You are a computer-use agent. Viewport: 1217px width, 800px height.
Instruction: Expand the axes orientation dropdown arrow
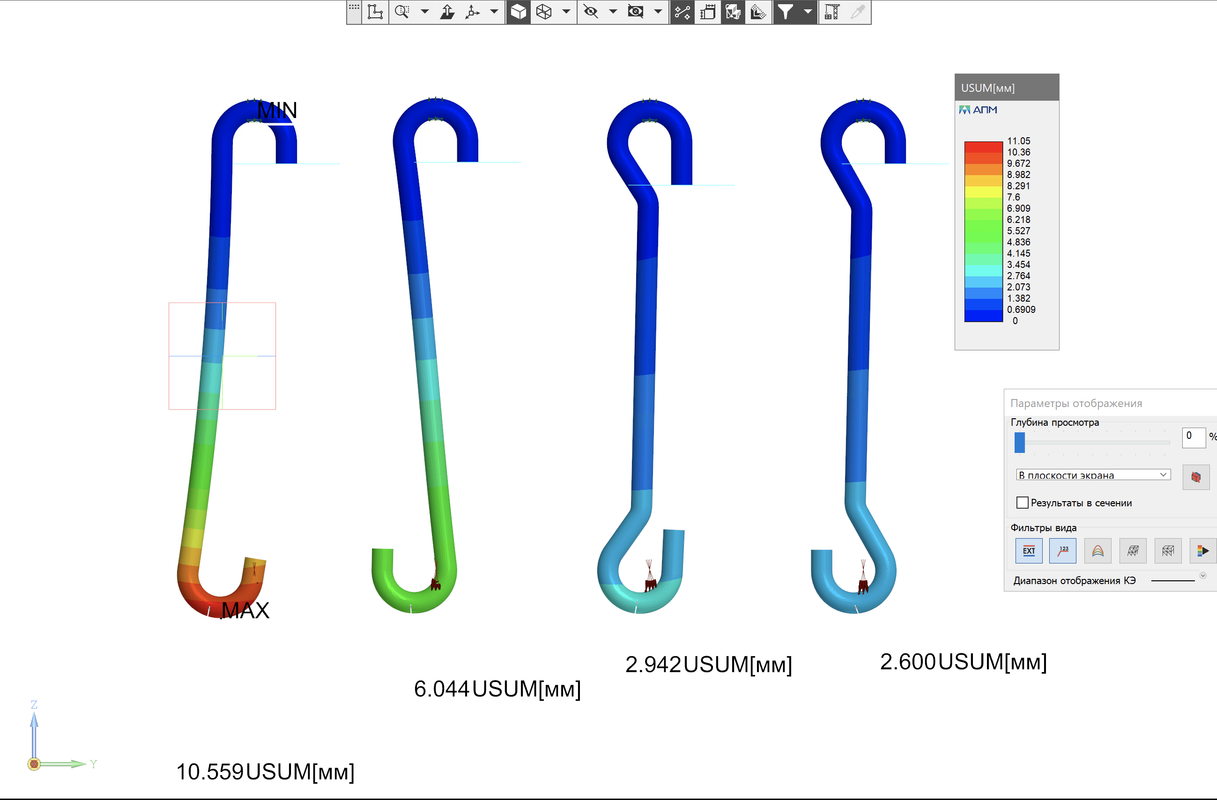click(x=493, y=12)
